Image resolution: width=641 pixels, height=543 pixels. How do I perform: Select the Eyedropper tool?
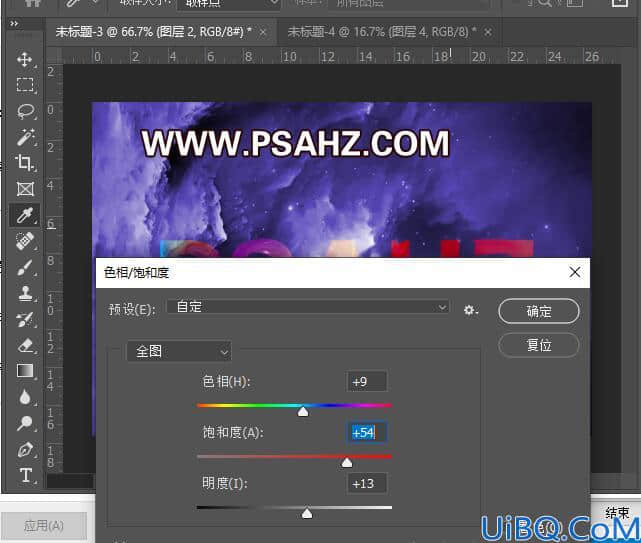(25, 215)
